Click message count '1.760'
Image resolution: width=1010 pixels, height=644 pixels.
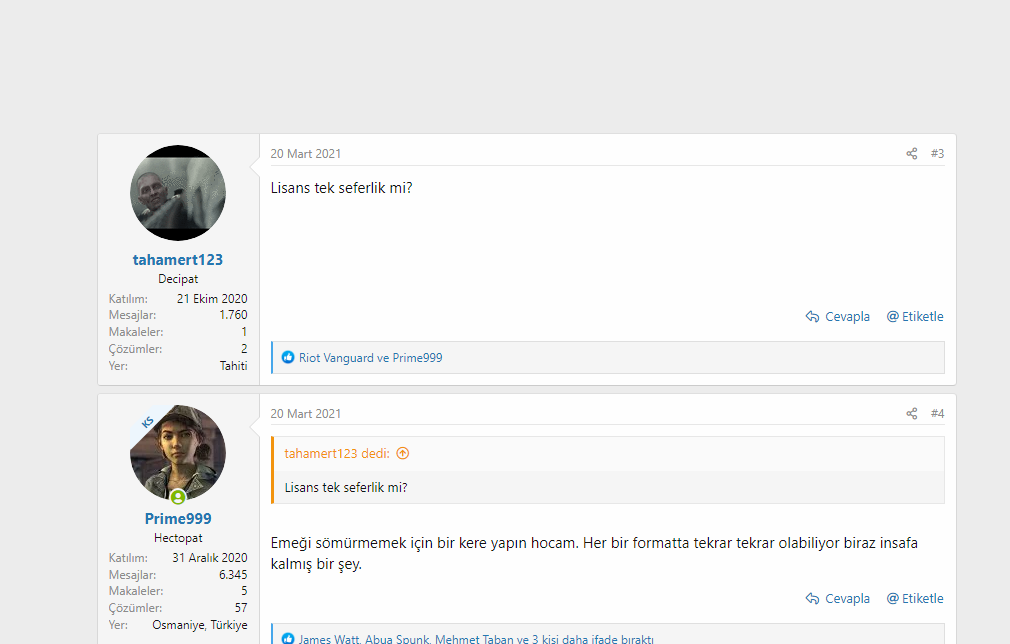(x=233, y=315)
